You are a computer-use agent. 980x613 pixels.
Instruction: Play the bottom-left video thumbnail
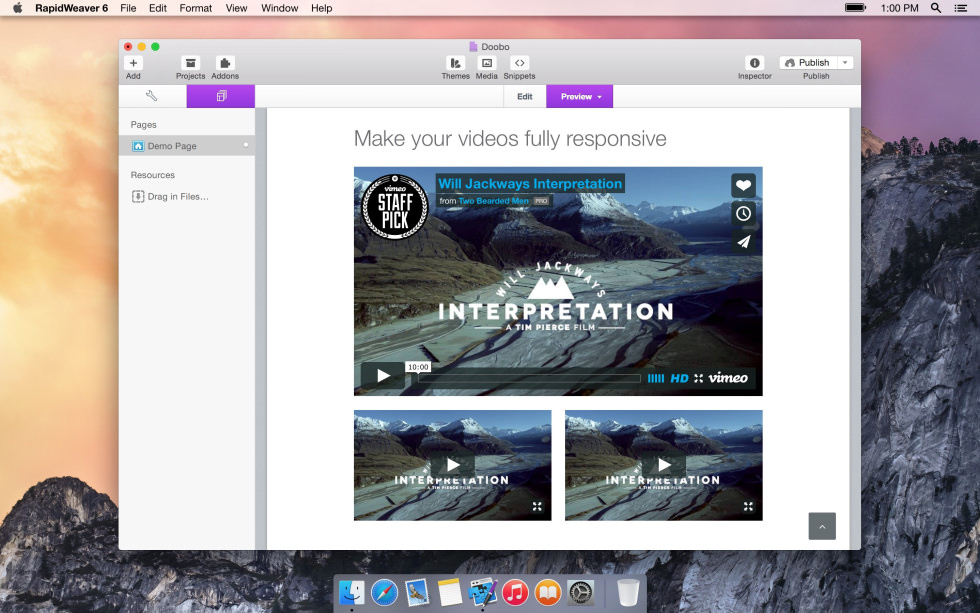pos(453,464)
